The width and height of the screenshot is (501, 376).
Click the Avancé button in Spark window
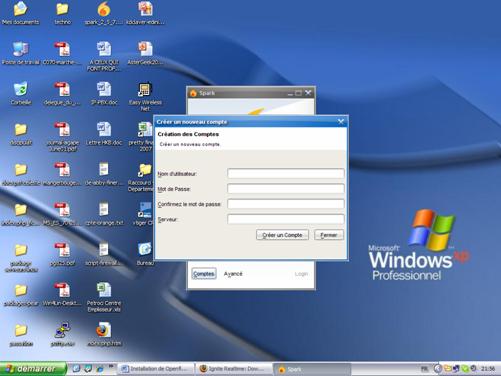pyautogui.click(x=233, y=274)
